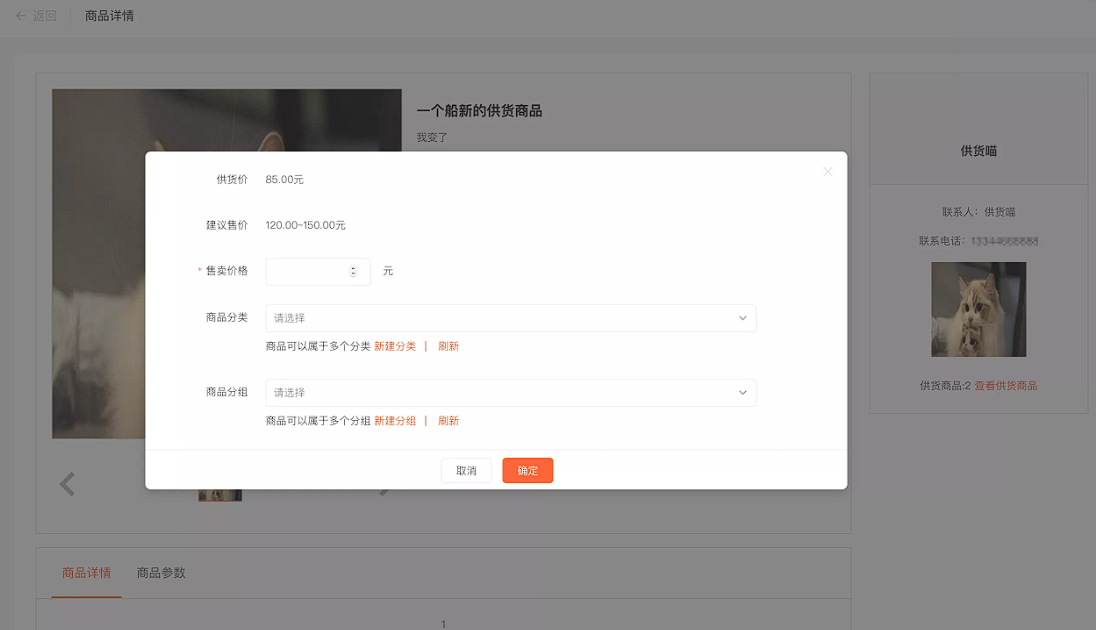This screenshot has width=1096, height=630.
Task: Click the 取消 button
Action: 466,471
